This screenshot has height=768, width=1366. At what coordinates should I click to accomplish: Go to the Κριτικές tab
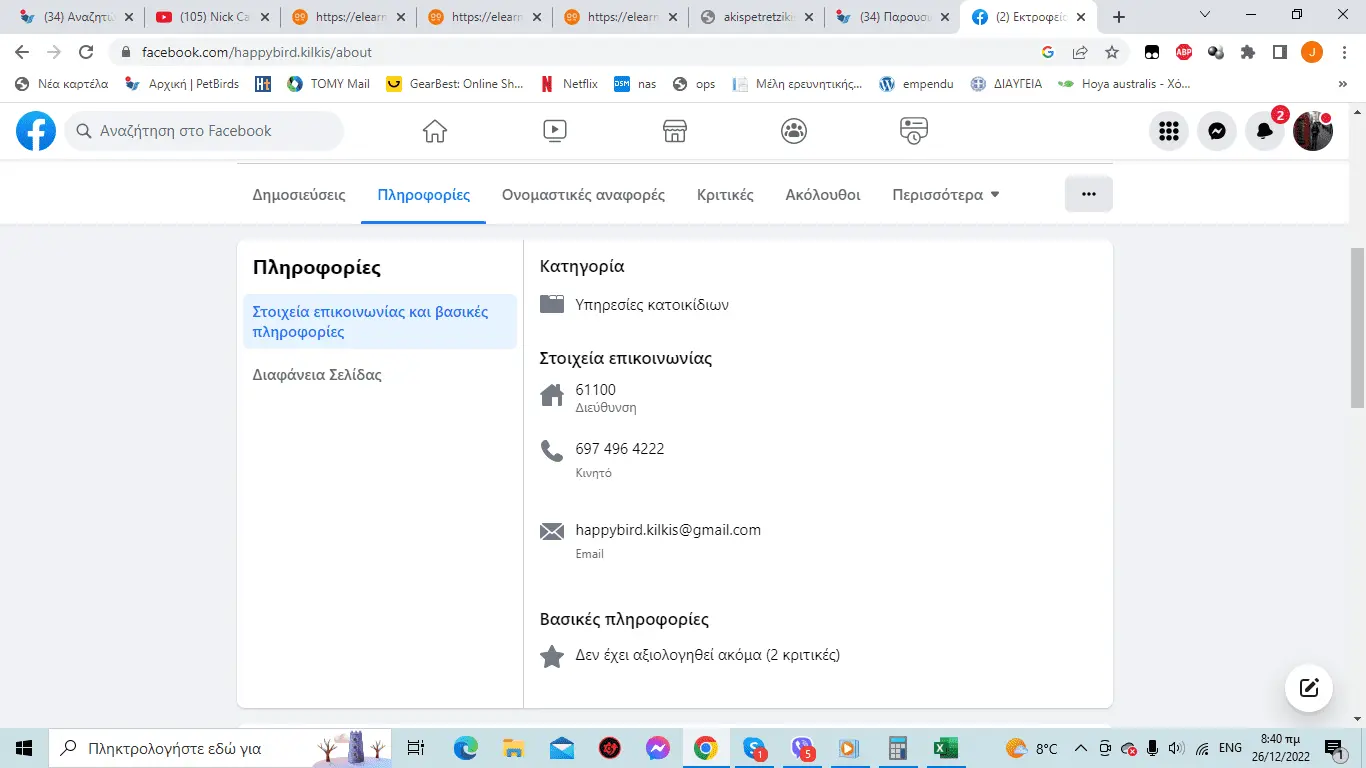(x=725, y=195)
